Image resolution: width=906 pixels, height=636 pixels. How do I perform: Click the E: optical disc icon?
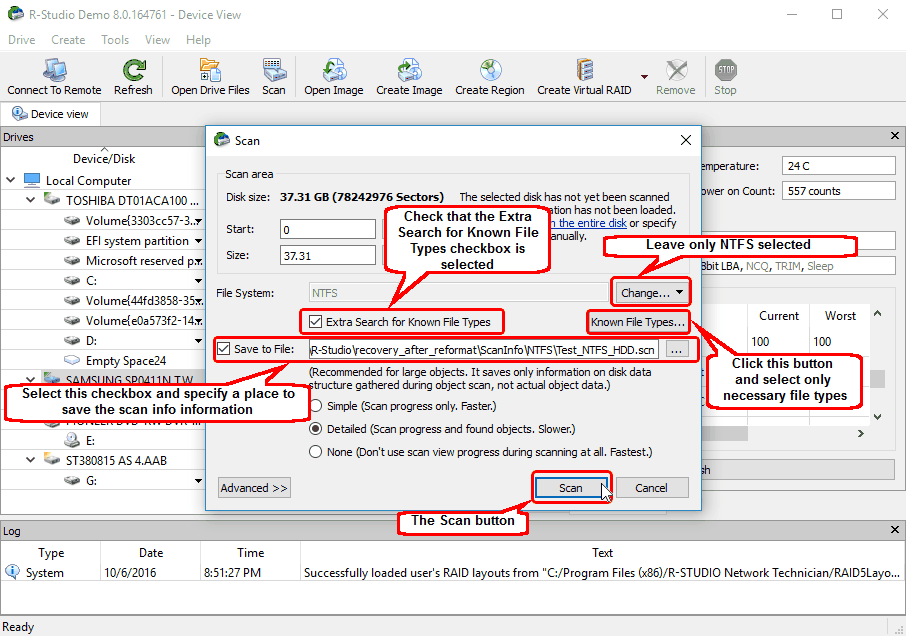(72, 440)
